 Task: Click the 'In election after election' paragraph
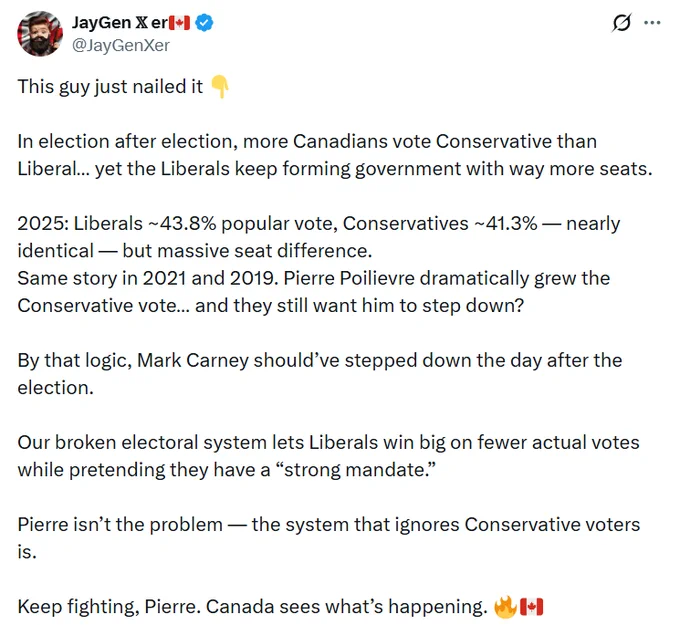[335, 155]
